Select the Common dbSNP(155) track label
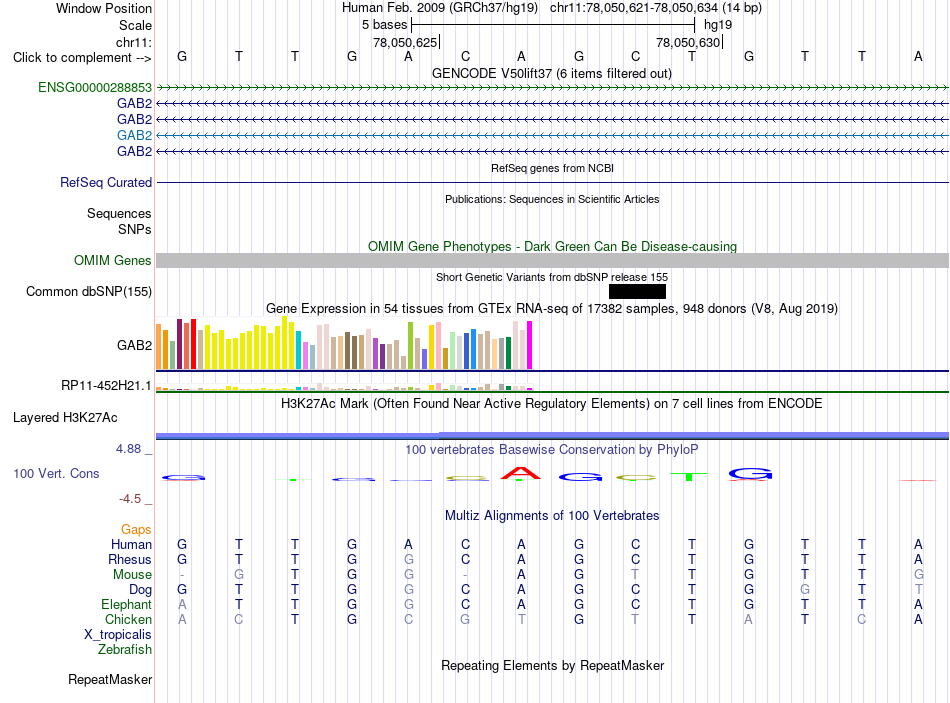 tap(88, 292)
